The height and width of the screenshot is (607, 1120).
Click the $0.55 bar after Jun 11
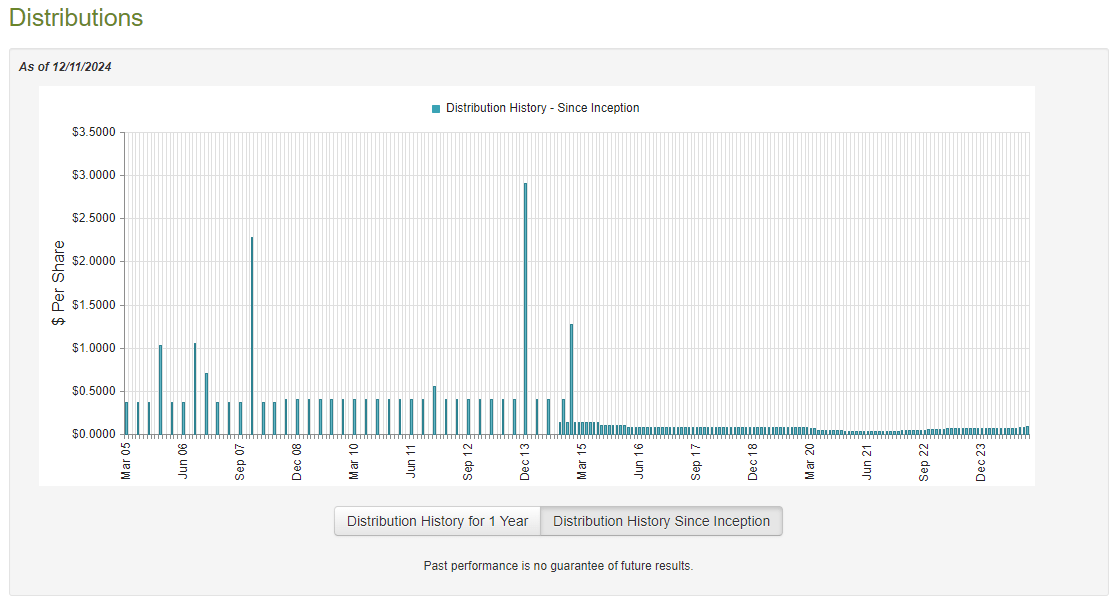(x=434, y=410)
